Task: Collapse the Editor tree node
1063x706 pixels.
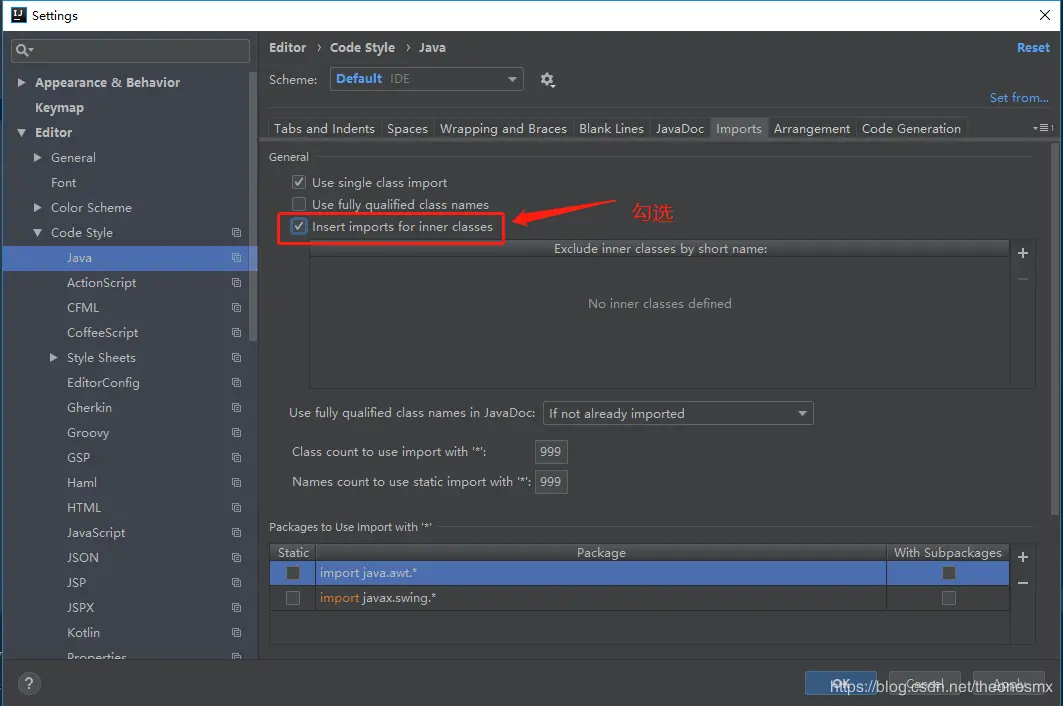Action: (x=21, y=132)
